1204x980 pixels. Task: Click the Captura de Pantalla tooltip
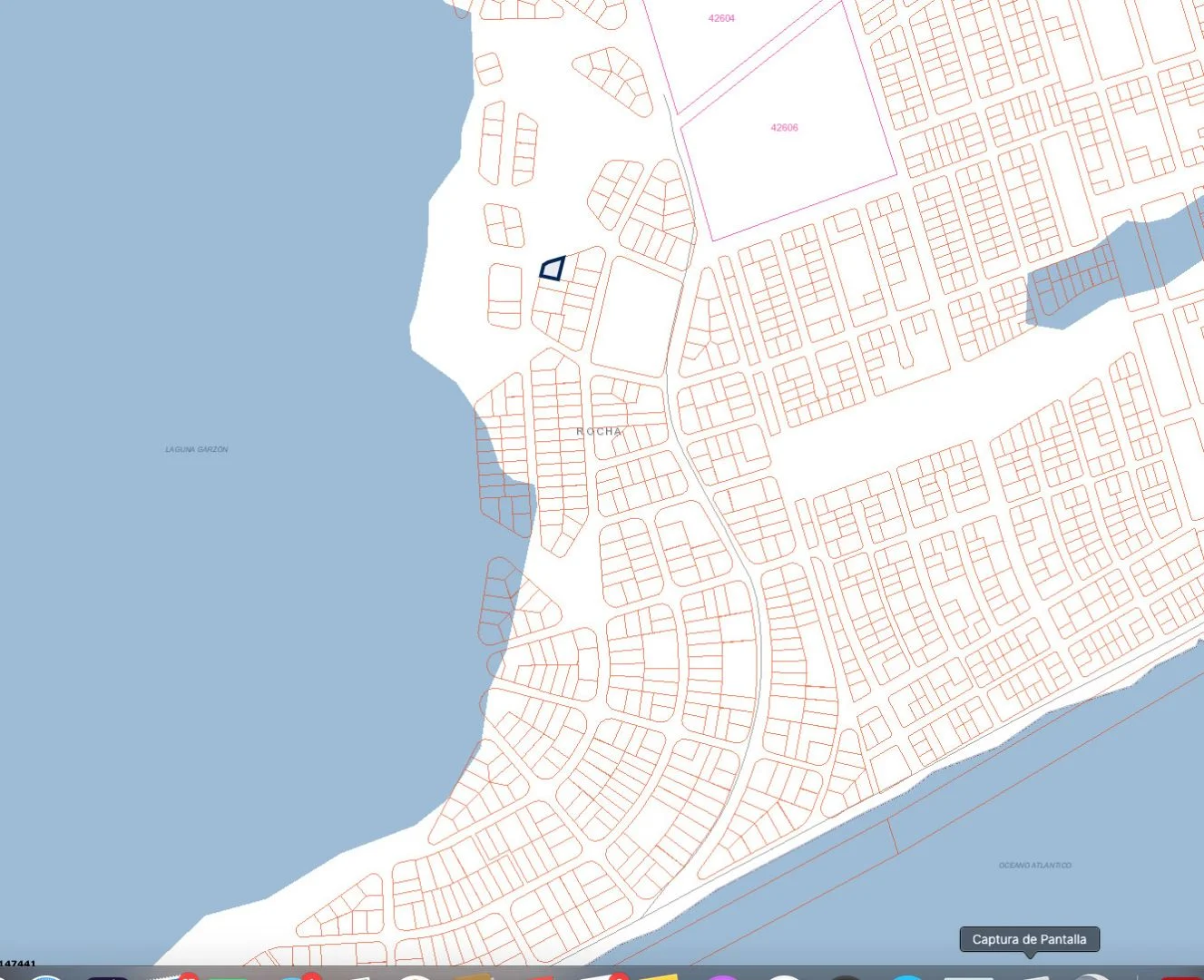pos(1029,939)
